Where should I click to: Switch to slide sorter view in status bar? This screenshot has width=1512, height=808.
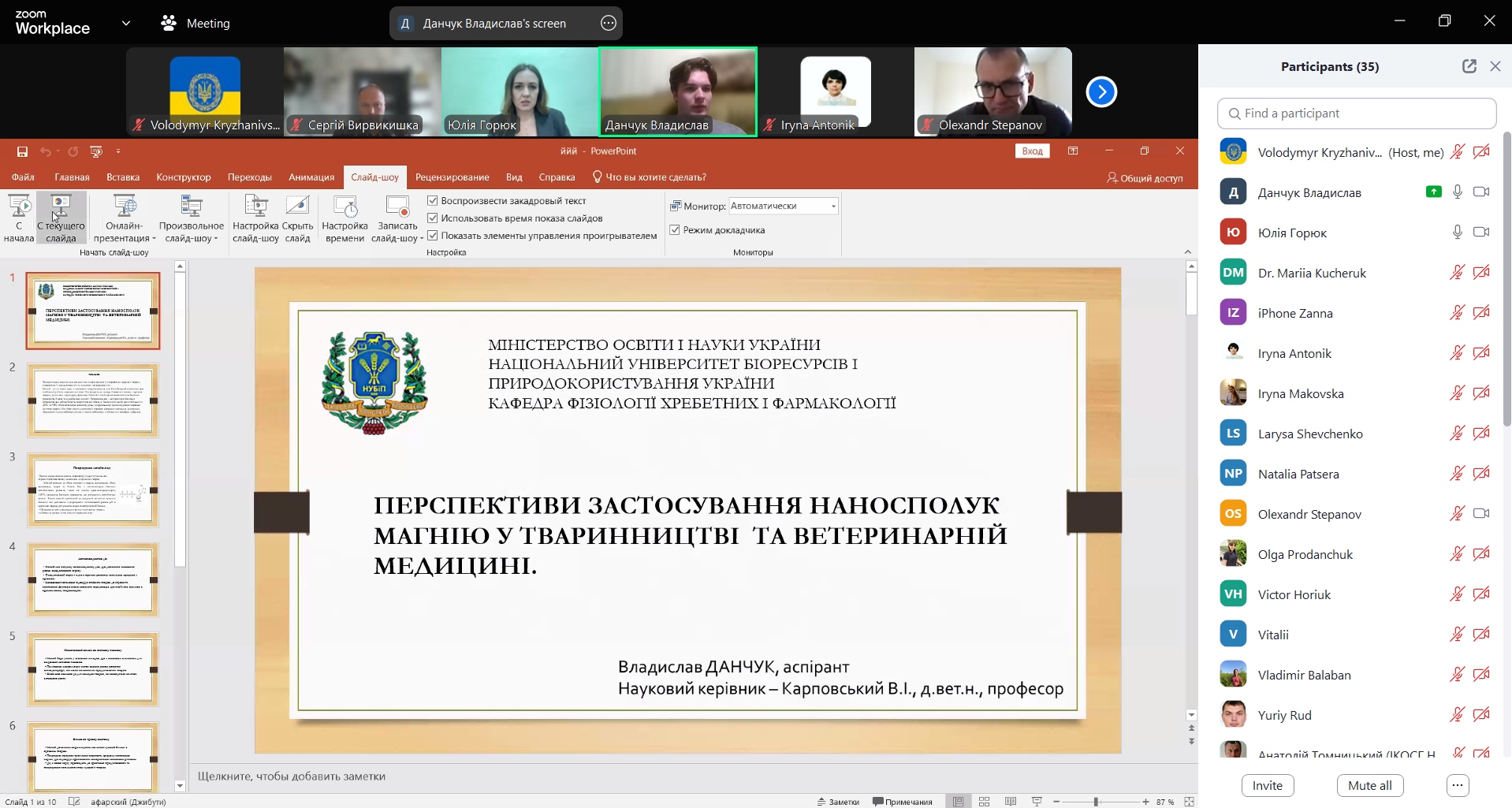tap(984, 802)
